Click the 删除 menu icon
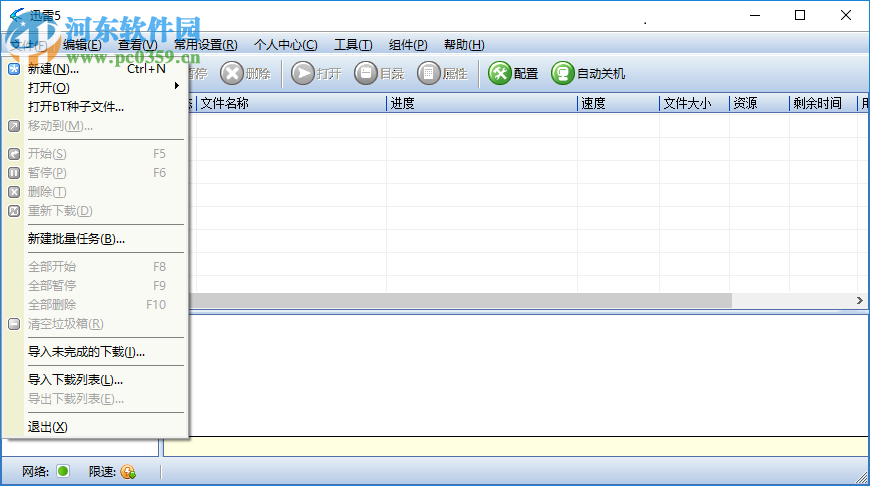The height and width of the screenshot is (486, 870). (x=14, y=192)
